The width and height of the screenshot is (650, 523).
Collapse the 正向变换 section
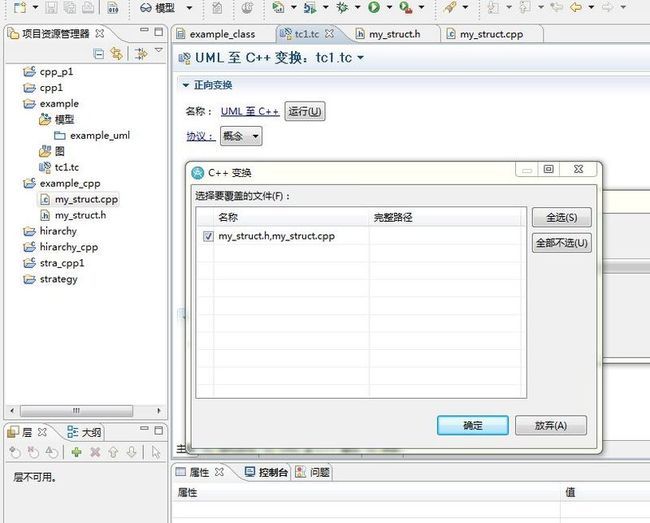[186, 85]
